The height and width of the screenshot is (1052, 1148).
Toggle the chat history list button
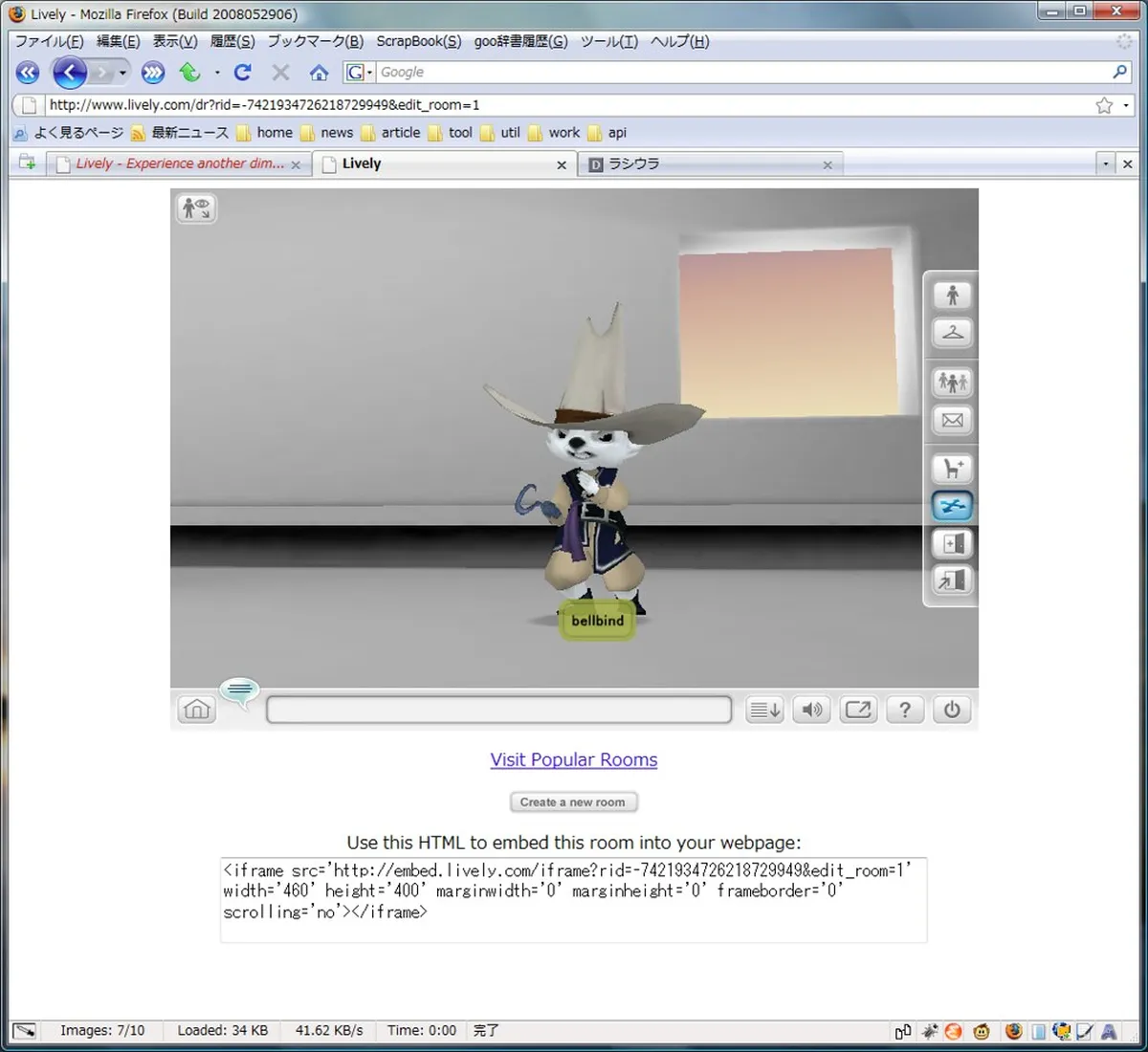pyautogui.click(x=764, y=710)
